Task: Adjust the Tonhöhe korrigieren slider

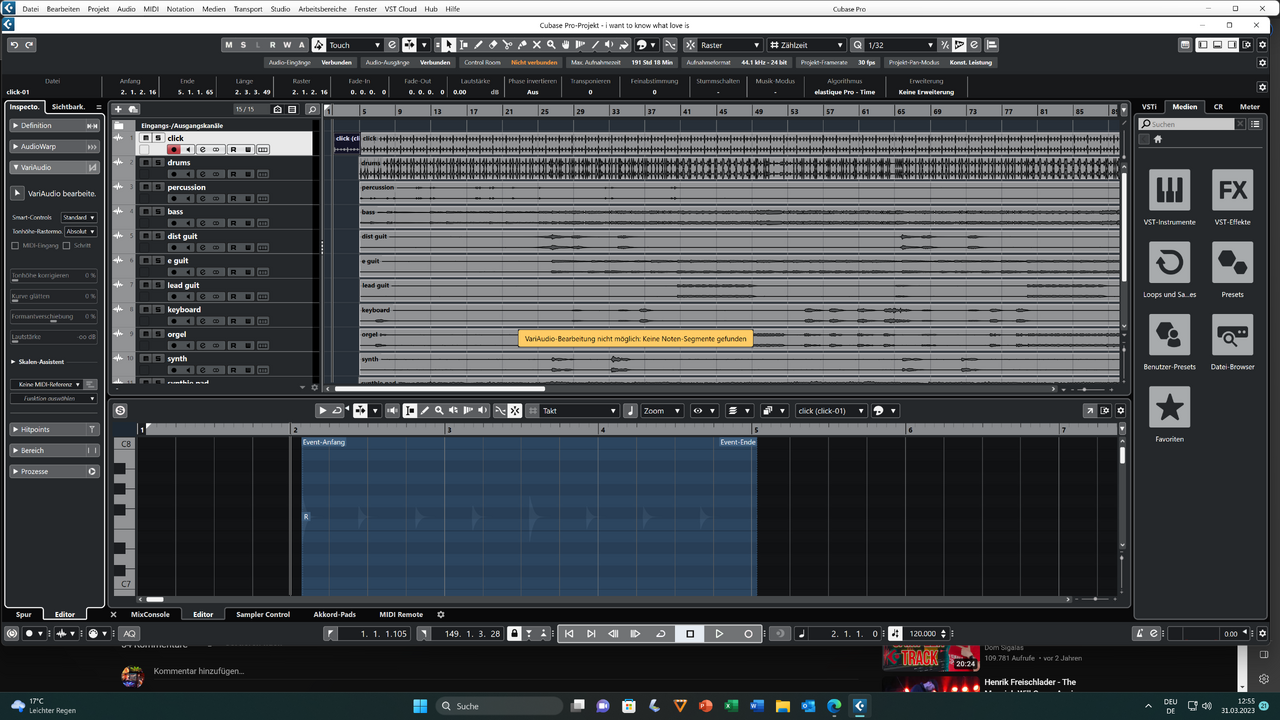Action: [53, 275]
